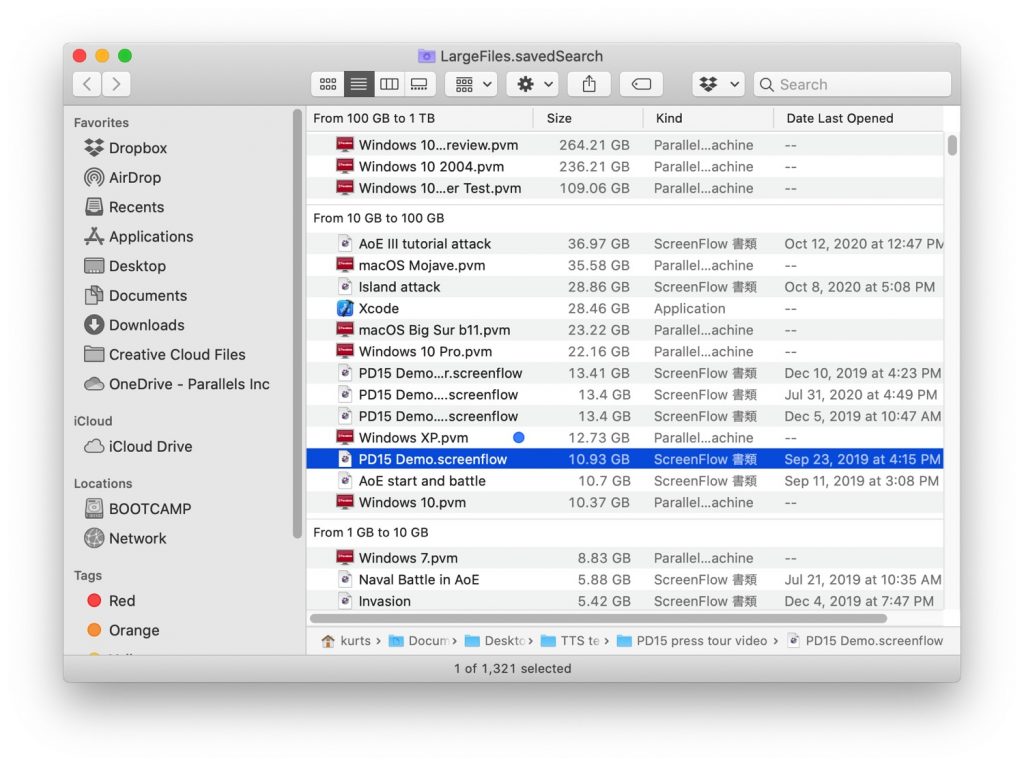Image resolution: width=1024 pixels, height=766 pixels.
Task: Toggle gallery view mode
Action: pyautogui.click(x=419, y=84)
